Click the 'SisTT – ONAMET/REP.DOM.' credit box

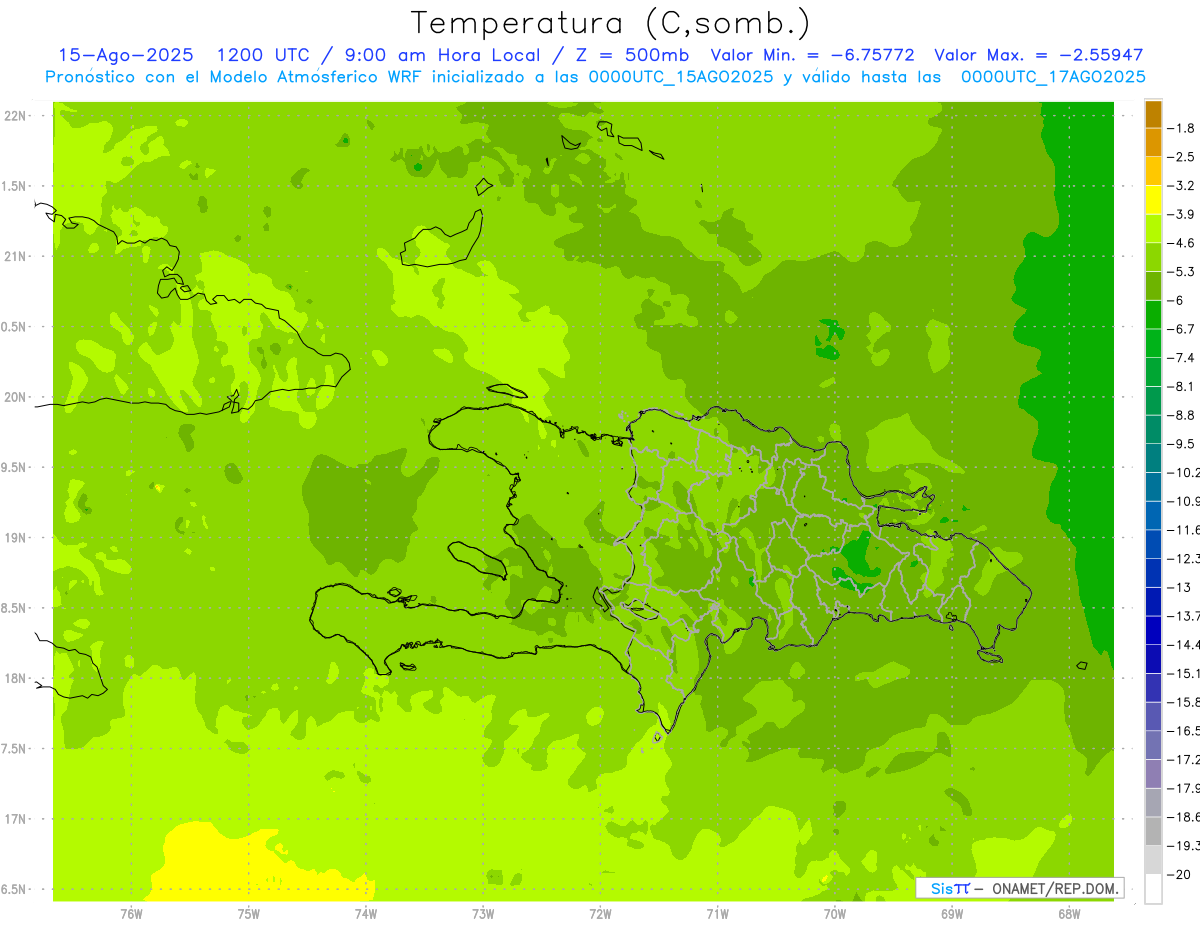point(1019,888)
